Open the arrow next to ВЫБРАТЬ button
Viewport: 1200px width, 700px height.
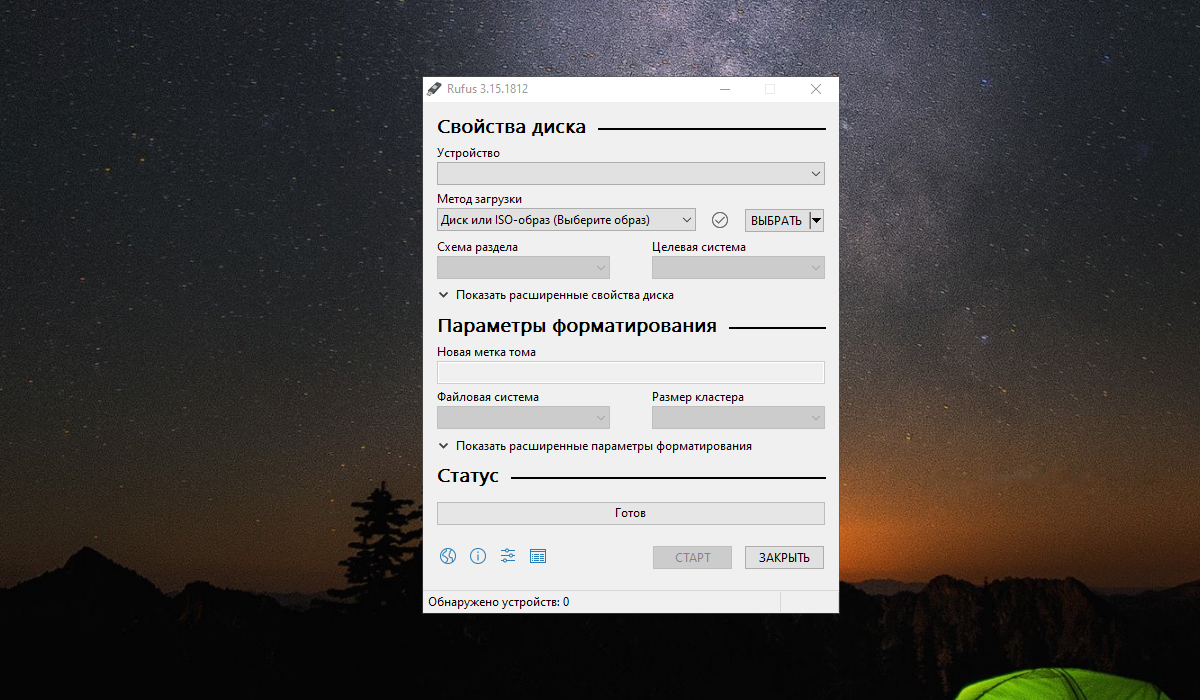[x=816, y=220]
